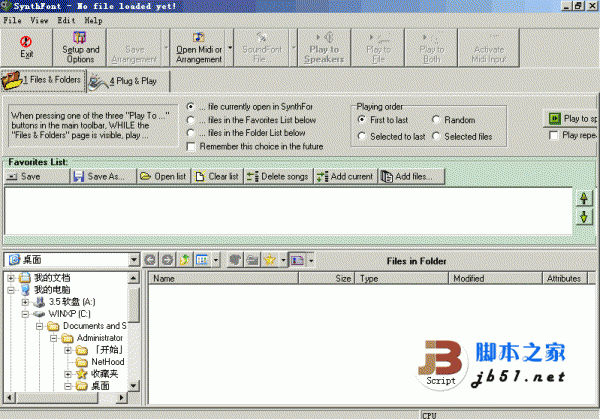Click Play to Speakers in toolbar
Viewport: 600px width, 419px height.
click(324, 47)
